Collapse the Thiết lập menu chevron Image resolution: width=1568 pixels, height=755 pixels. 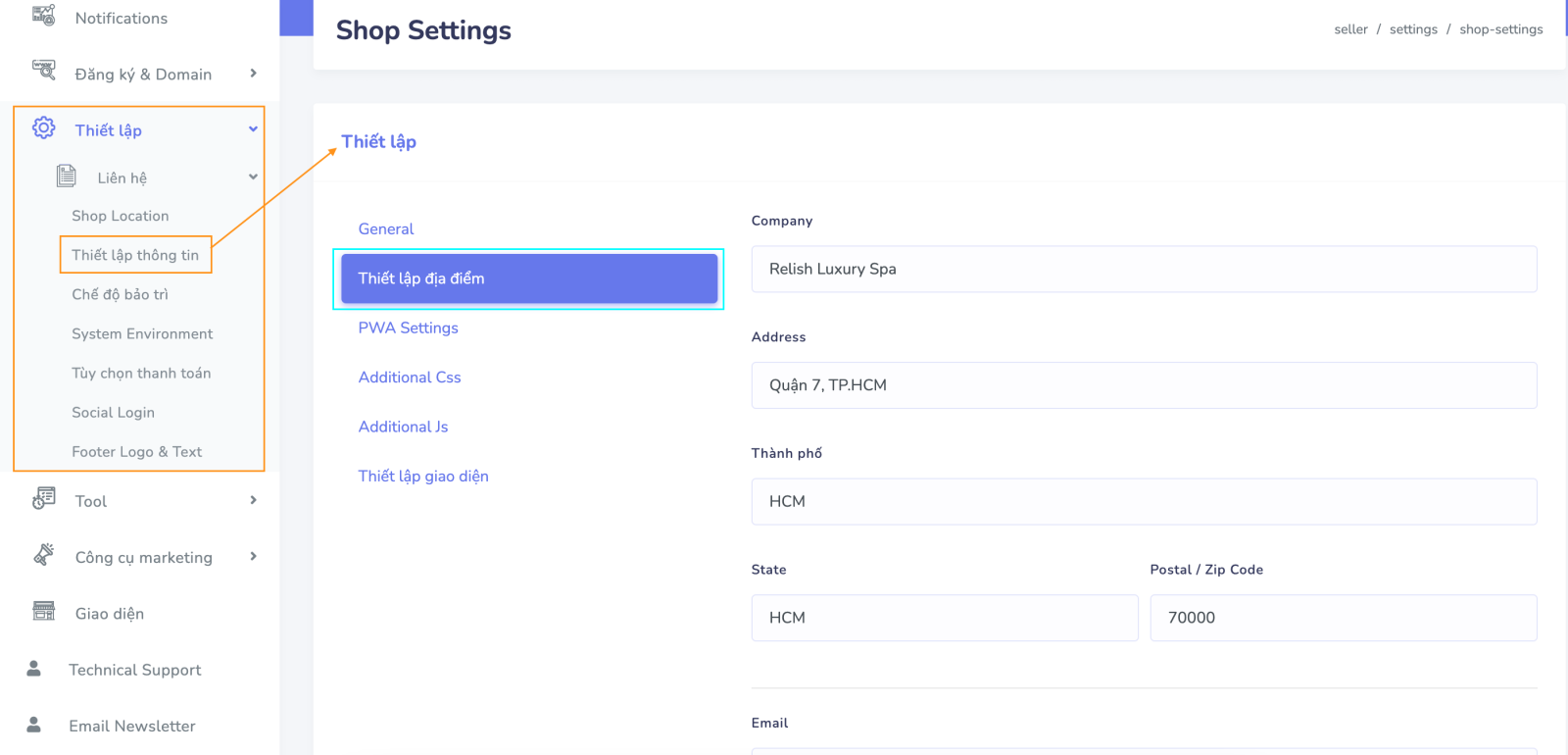[x=253, y=129]
